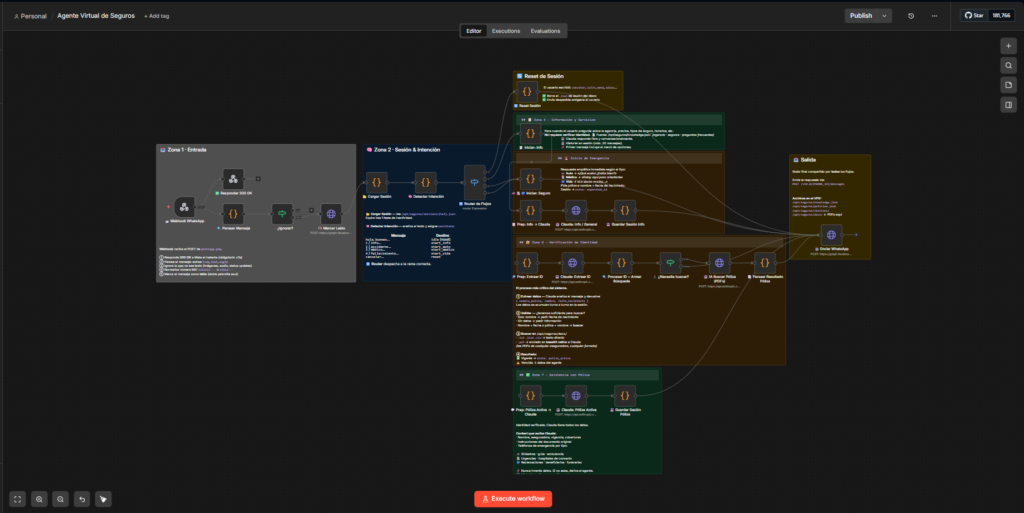Click the workflow name Agente Virtual de Seguros
This screenshot has width=1024, height=513.
(97, 16)
